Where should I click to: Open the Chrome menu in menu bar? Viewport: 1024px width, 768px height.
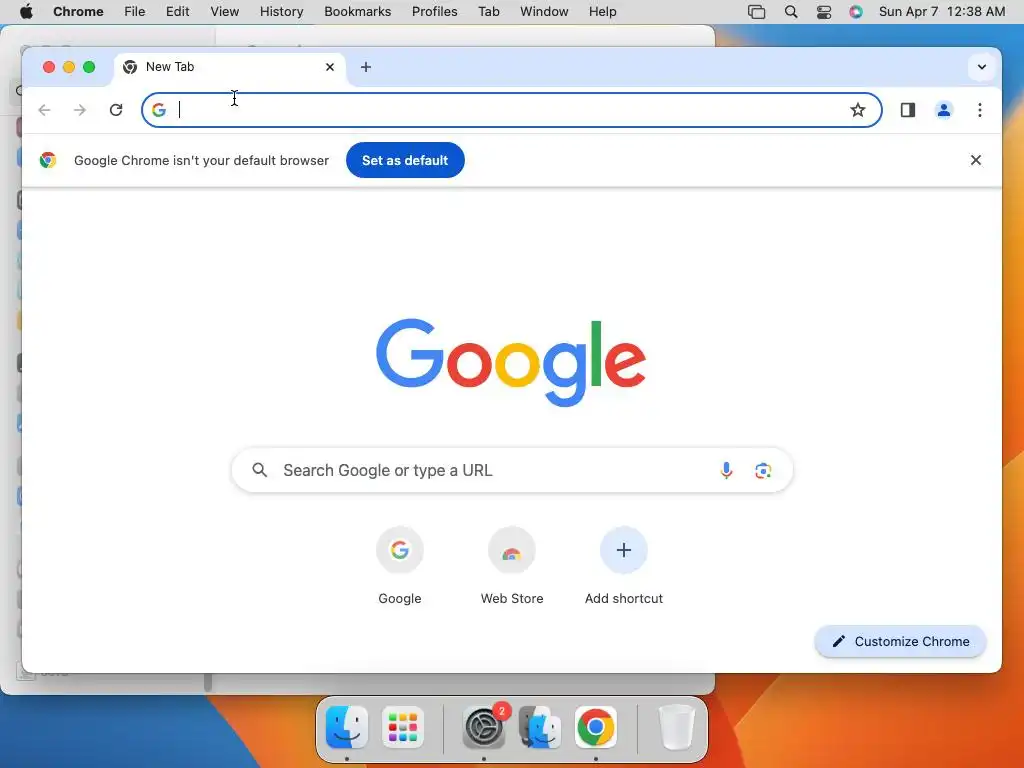(x=78, y=12)
